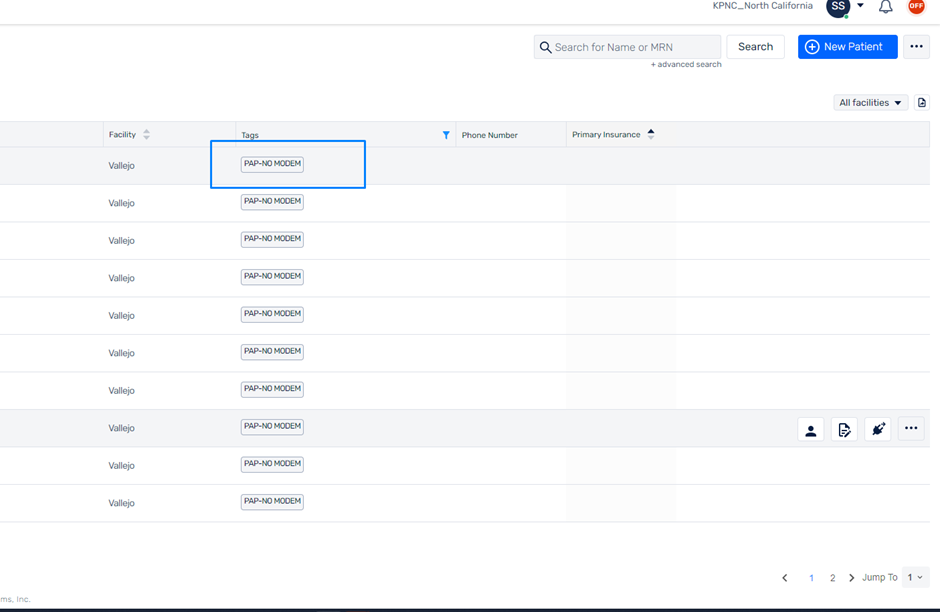Open the advanced search link
Image resolution: width=940 pixels, height=612 pixels.
[686, 64]
